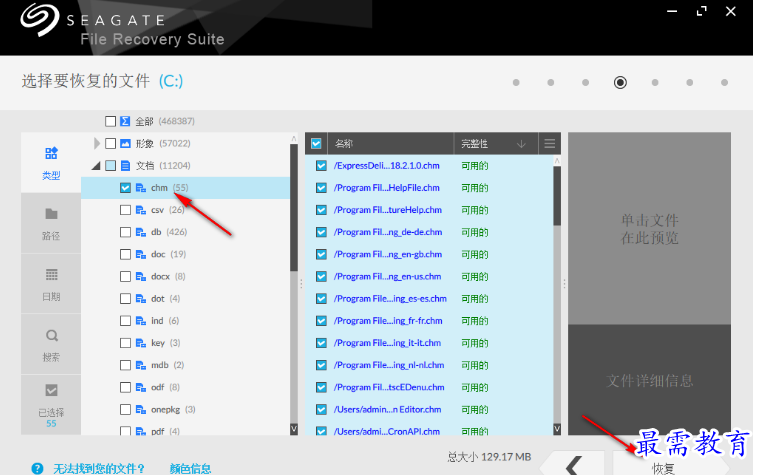Click the file type icon beside csv

pos(141,210)
